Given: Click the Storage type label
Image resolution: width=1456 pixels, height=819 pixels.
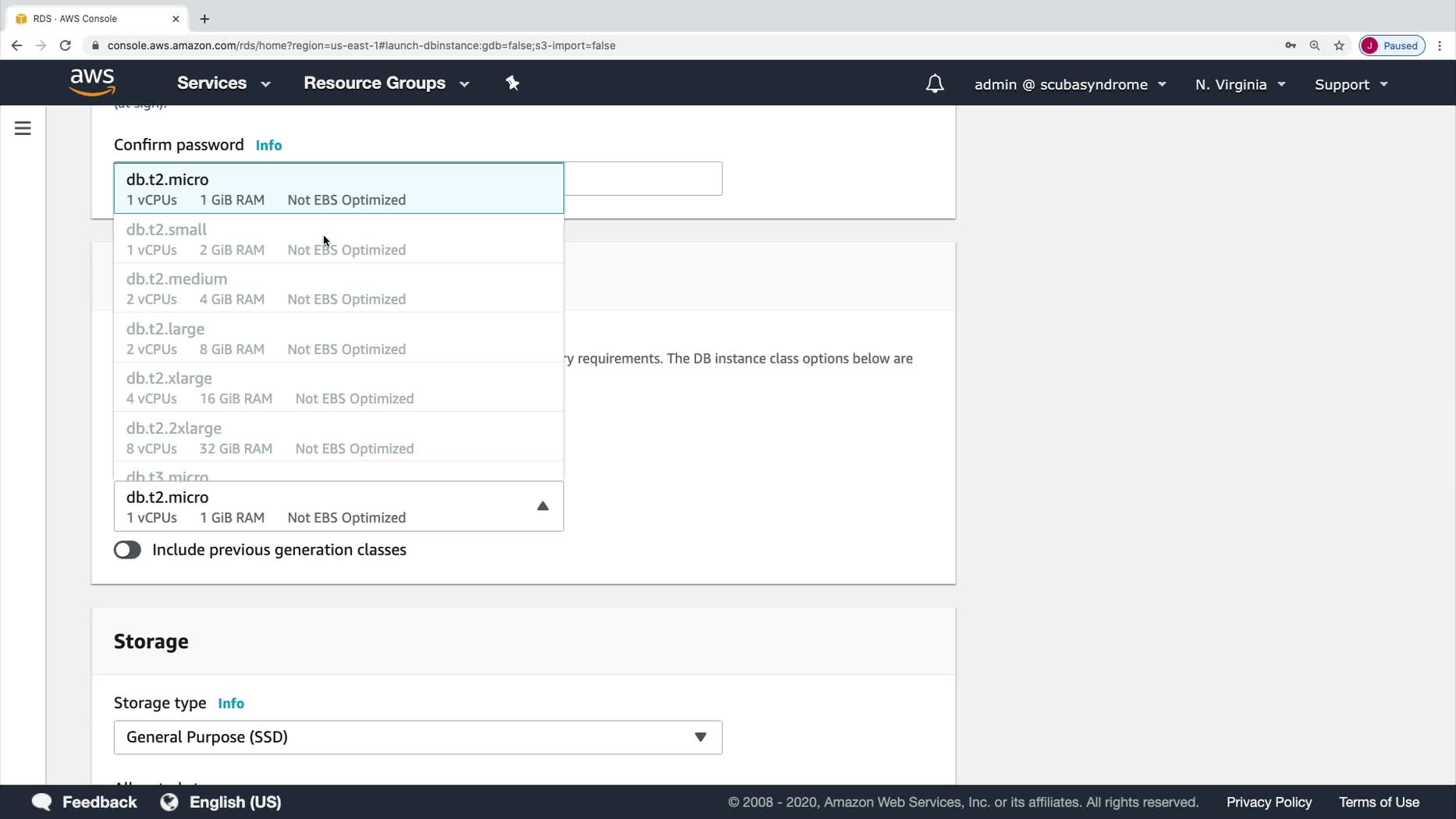Looking at the screenshot, I should point(160,704).
